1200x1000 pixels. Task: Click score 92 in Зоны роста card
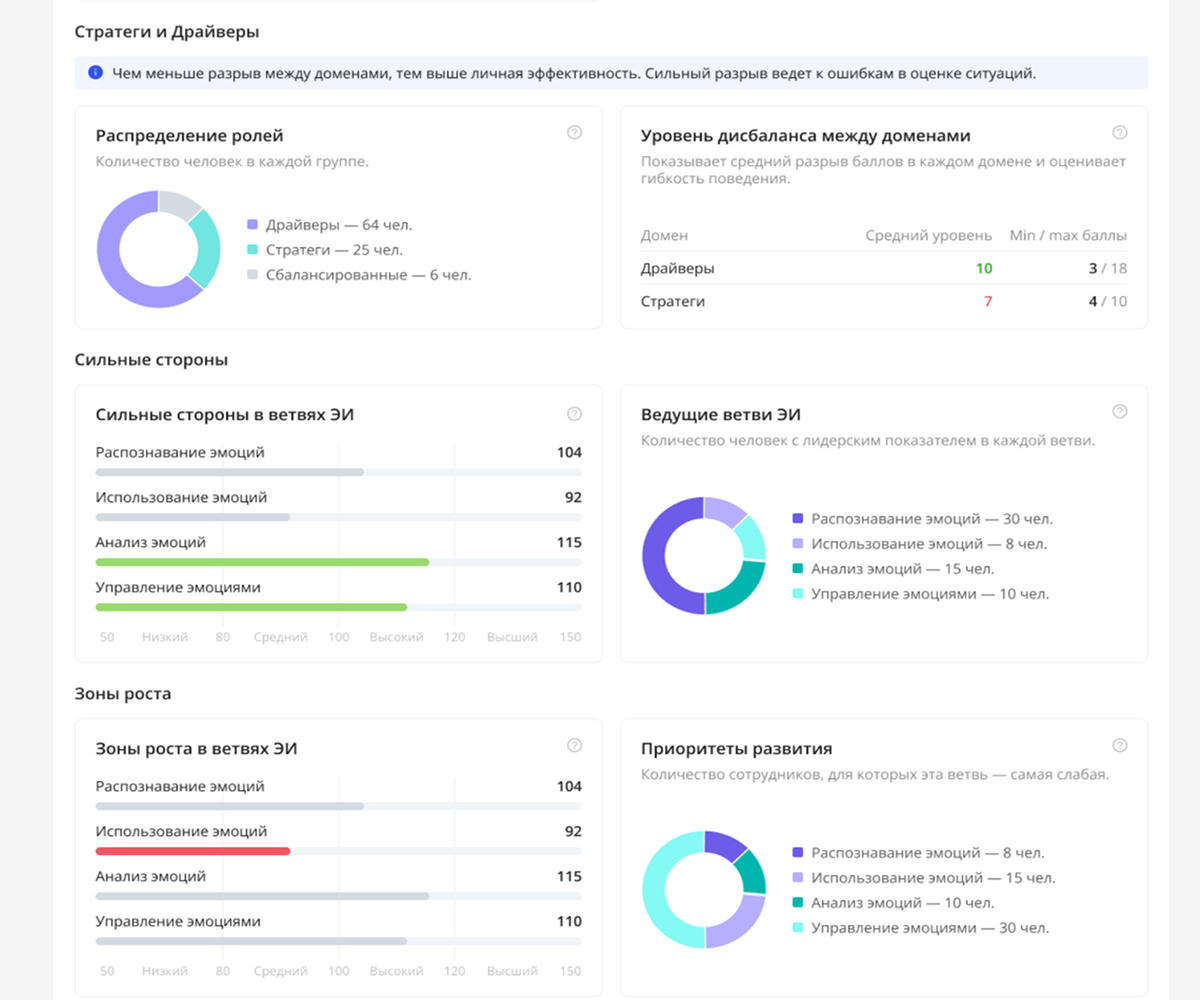pos(573,831)
